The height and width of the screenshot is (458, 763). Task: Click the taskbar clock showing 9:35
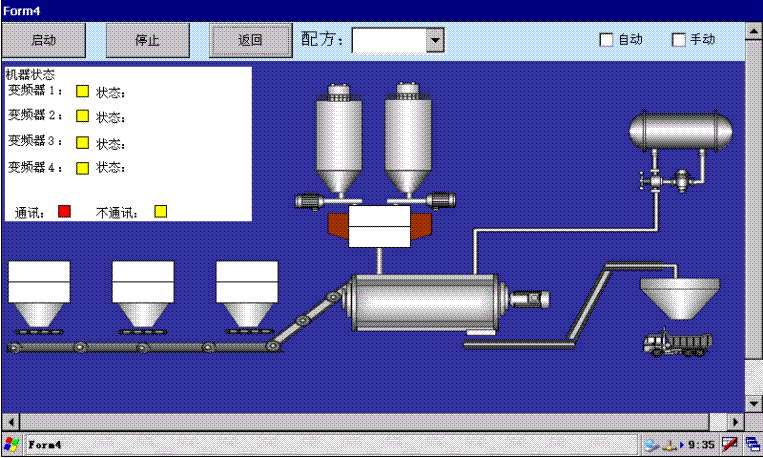[x=701, y=444]
